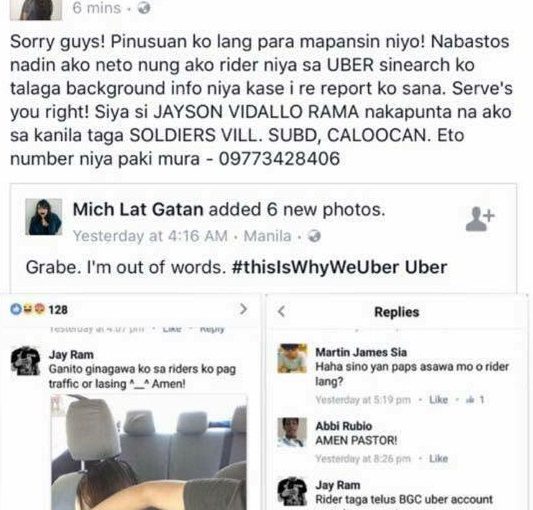The height and width of the screenshot is (510, 533).
Task: Open Mich Lat Gatan's profile picture
Action: [x=44, y=217]
